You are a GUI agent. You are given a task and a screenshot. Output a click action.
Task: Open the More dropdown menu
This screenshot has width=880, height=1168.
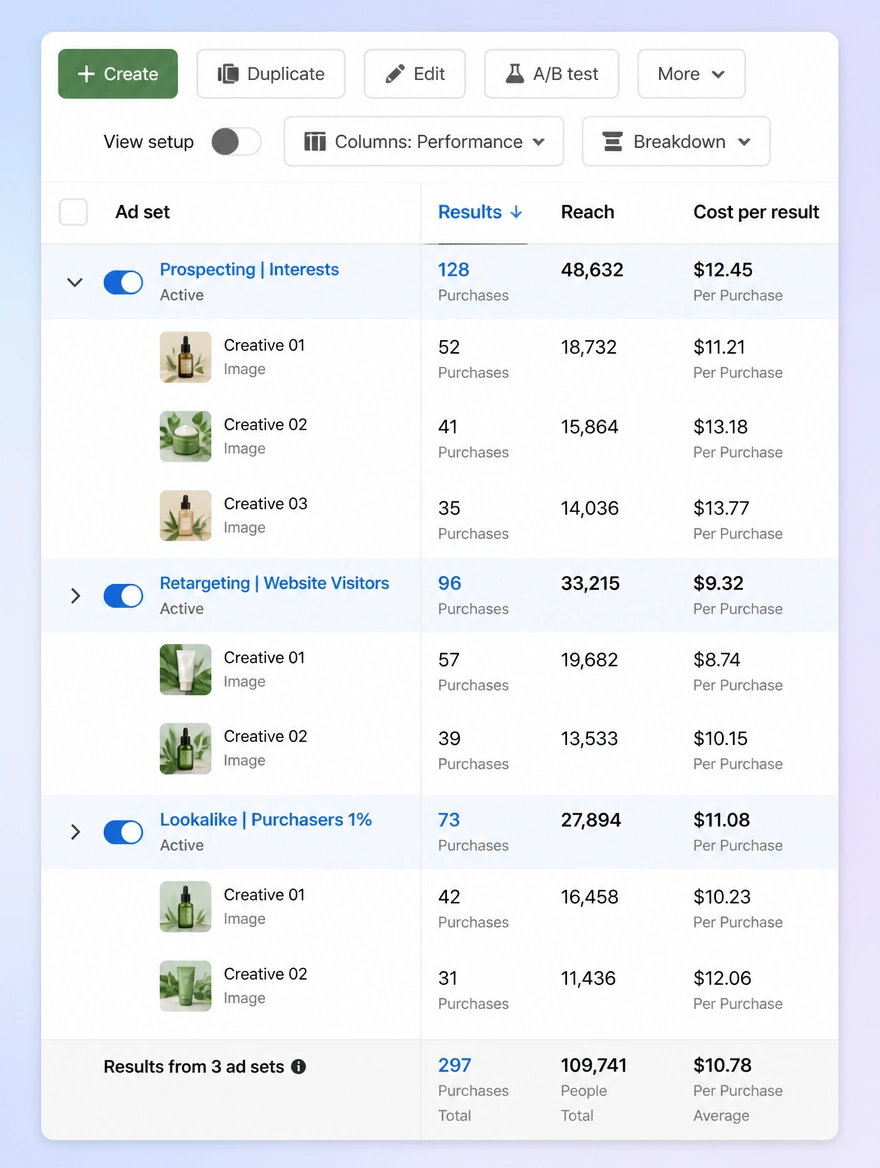[691, 74]
